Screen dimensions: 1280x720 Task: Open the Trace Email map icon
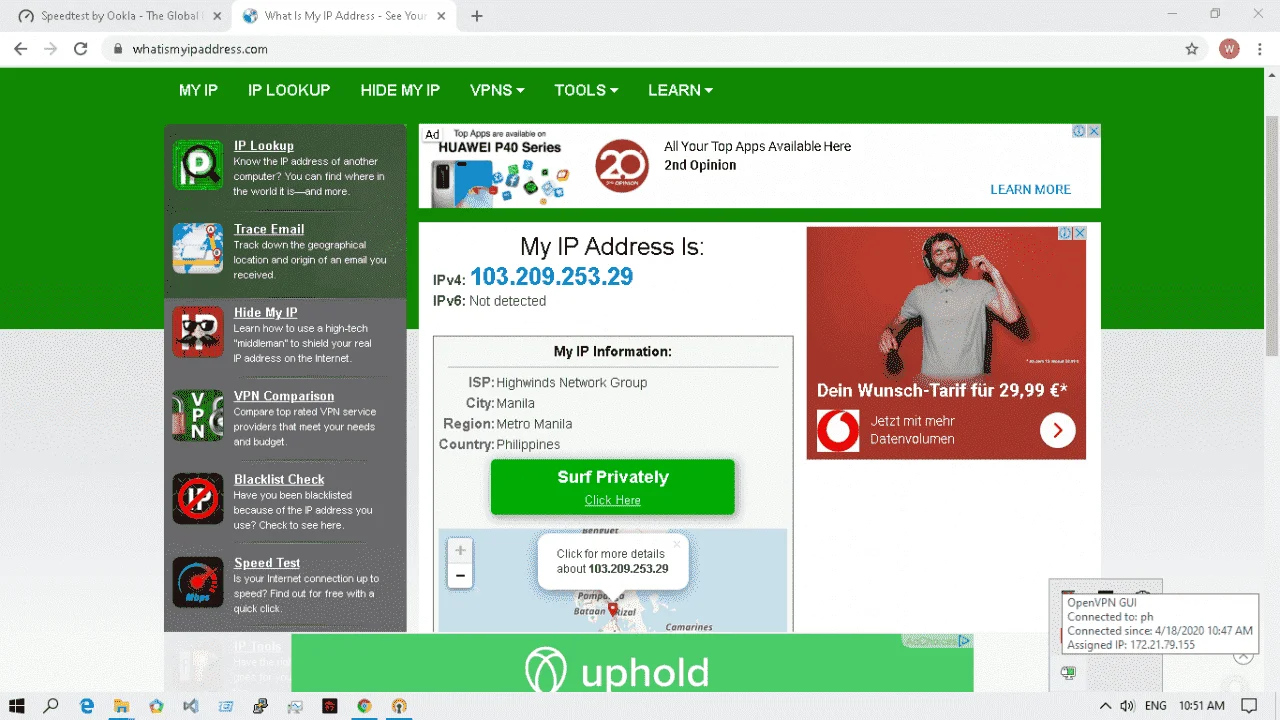pos(197,248)
